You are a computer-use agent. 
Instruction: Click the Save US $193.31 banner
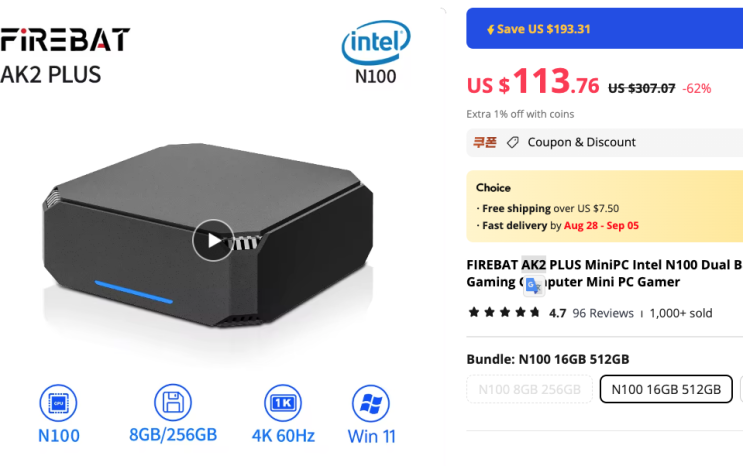point(605,28)
